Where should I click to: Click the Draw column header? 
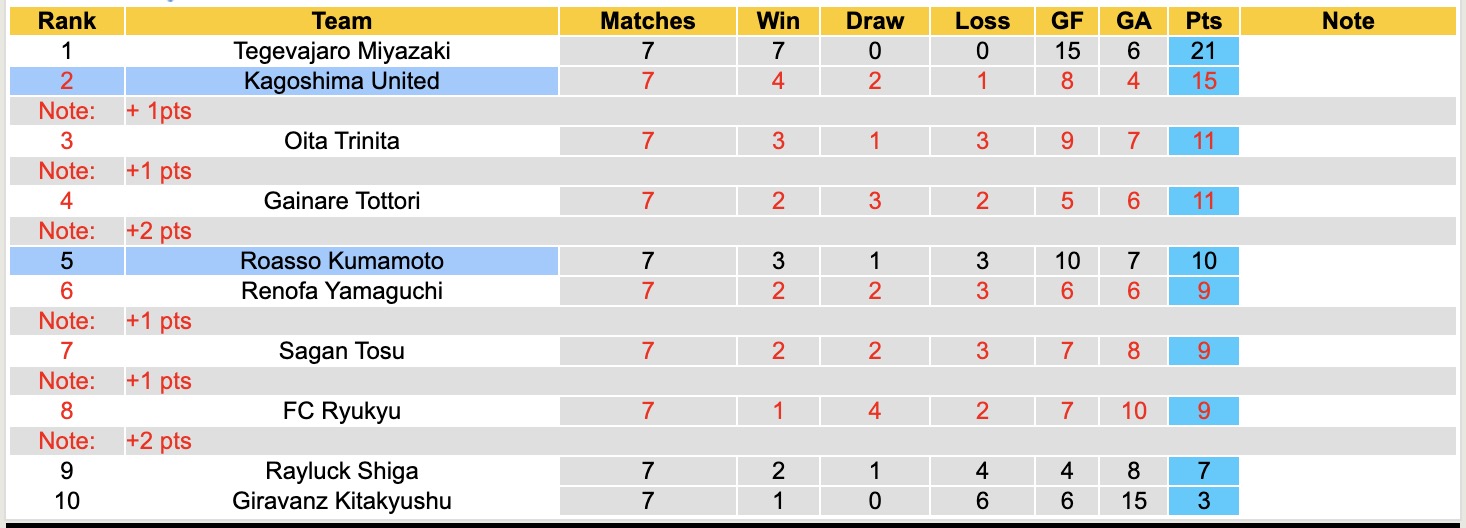874,21
